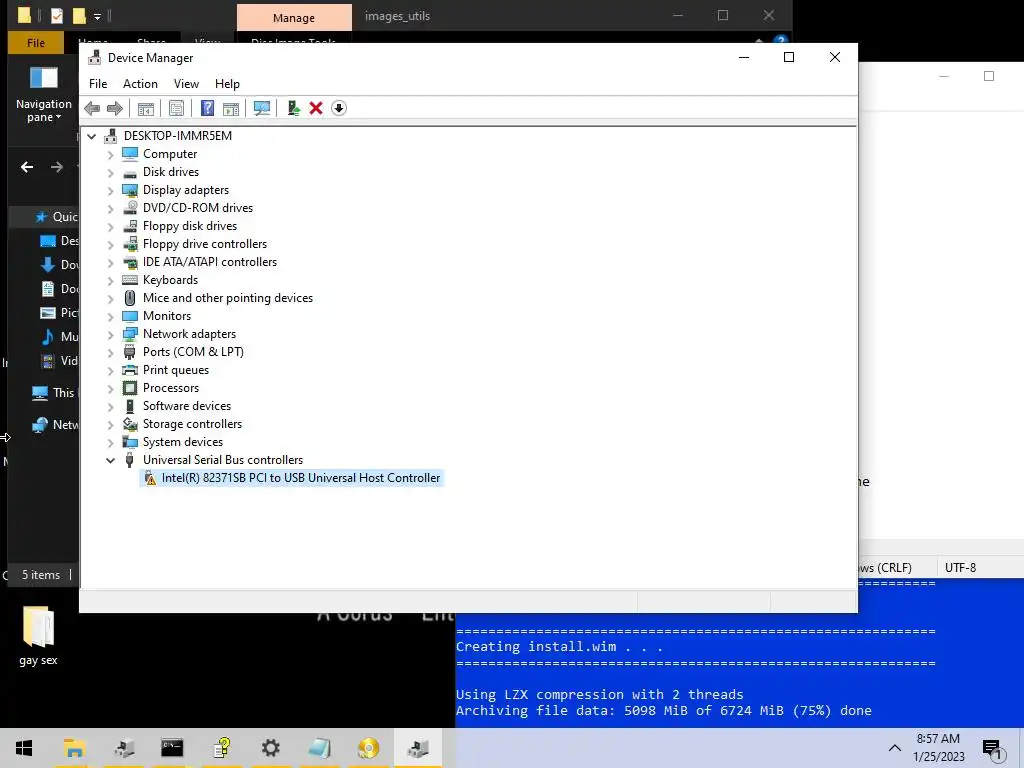1024x768 pixels.
Task: Expand the Computer category
Action: click(110, 155)
